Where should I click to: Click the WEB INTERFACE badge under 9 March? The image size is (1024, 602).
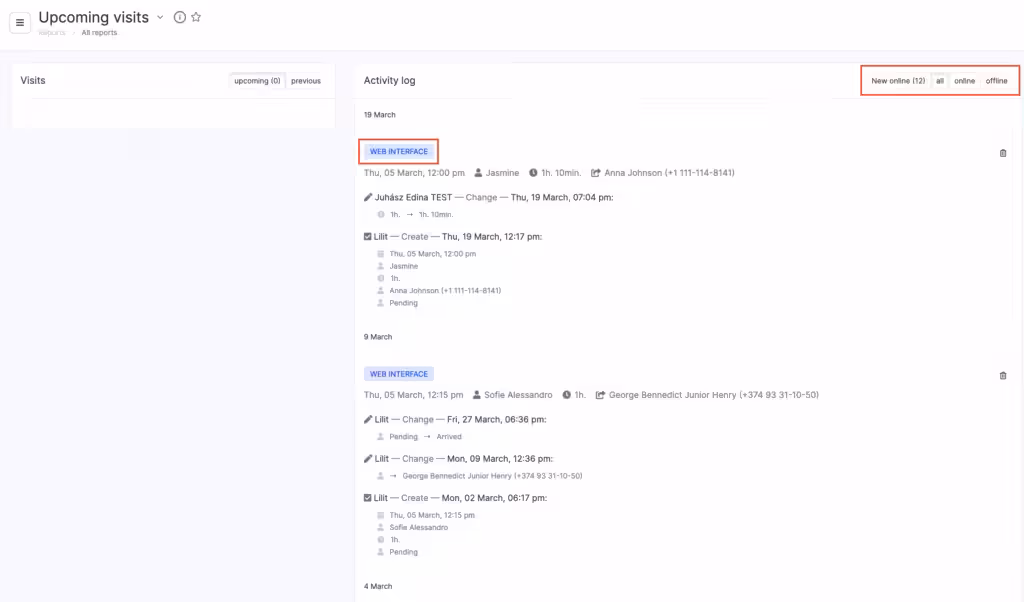(x=399, y=374)
